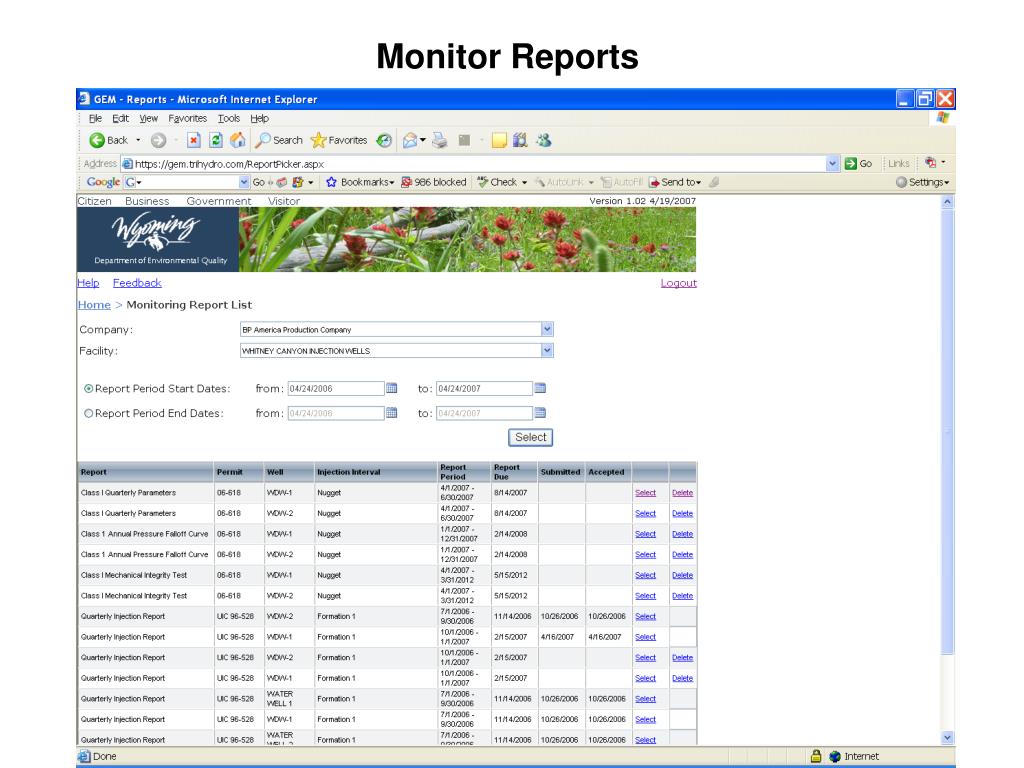The image size is (1024, 768).
Task: Click the Send to toolbar button
Action: pyautogui.click(x=675, y=182)
